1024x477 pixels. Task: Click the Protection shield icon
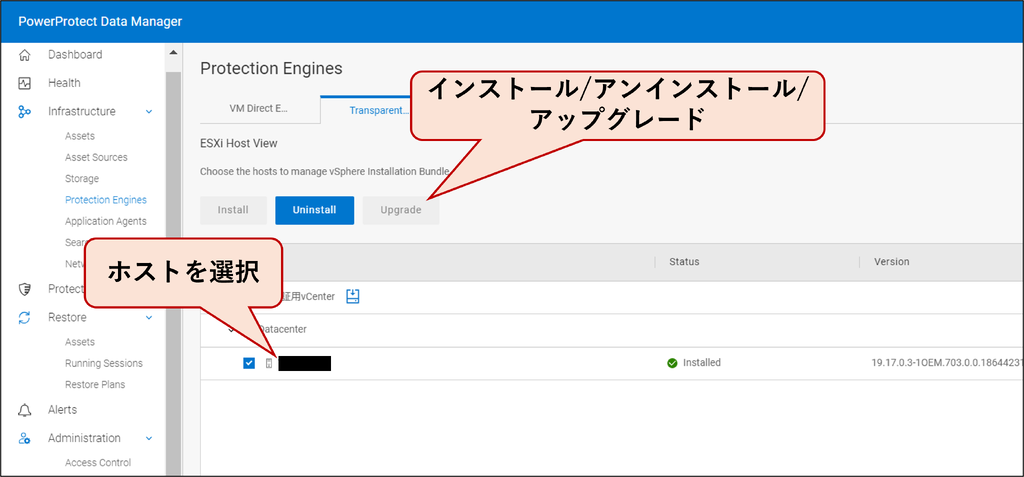tap(24, 289)
